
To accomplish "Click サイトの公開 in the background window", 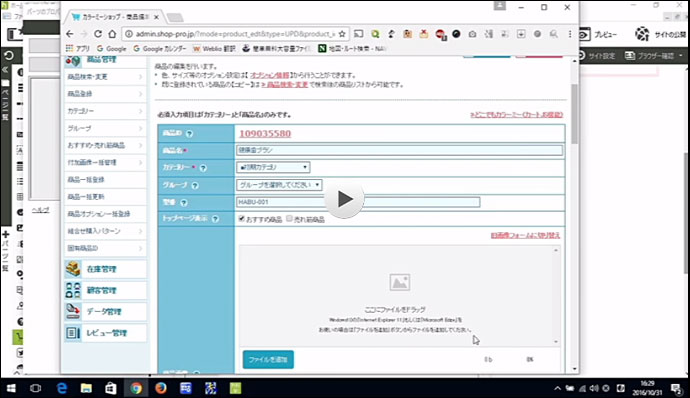I will [661, 34].
